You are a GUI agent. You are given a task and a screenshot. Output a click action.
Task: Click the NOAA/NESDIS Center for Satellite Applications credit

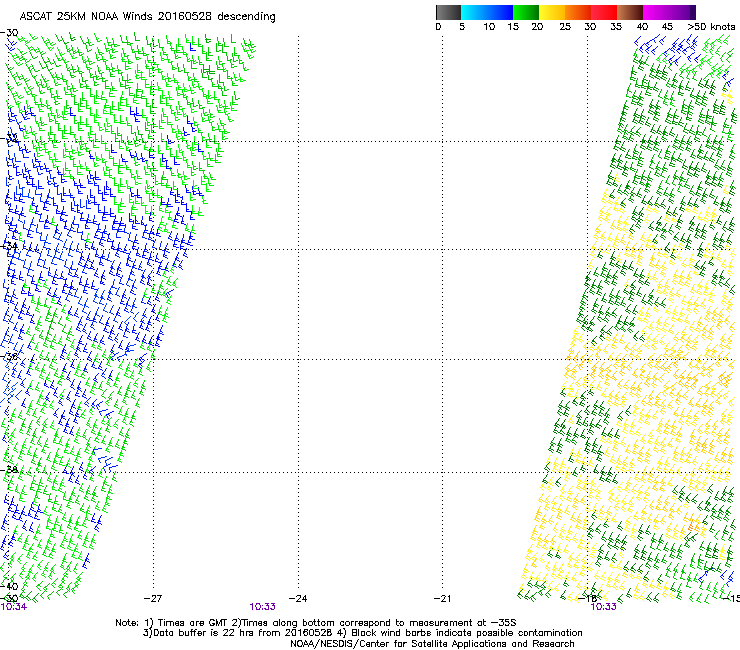pyautogui.click(x=432, y=644)
